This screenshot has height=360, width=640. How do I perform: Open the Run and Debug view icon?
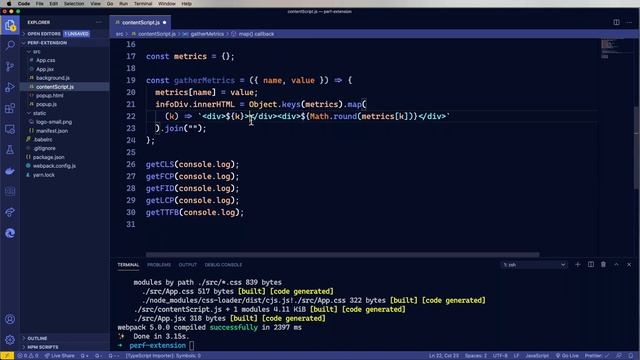[x=10, y=87]
